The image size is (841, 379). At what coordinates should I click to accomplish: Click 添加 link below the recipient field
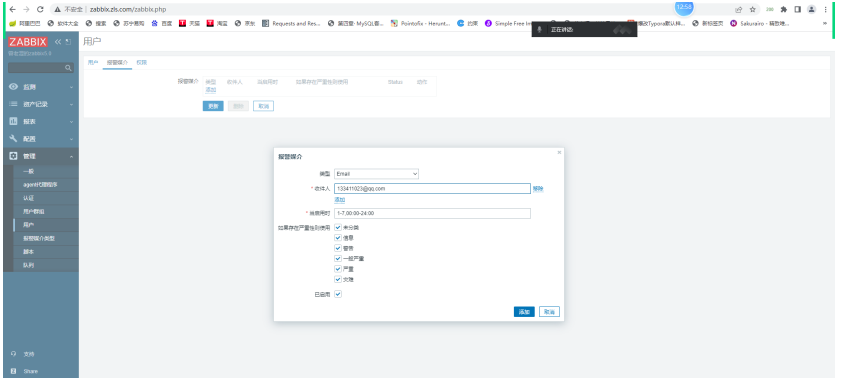pyautogui.click(x=340, y=199)
